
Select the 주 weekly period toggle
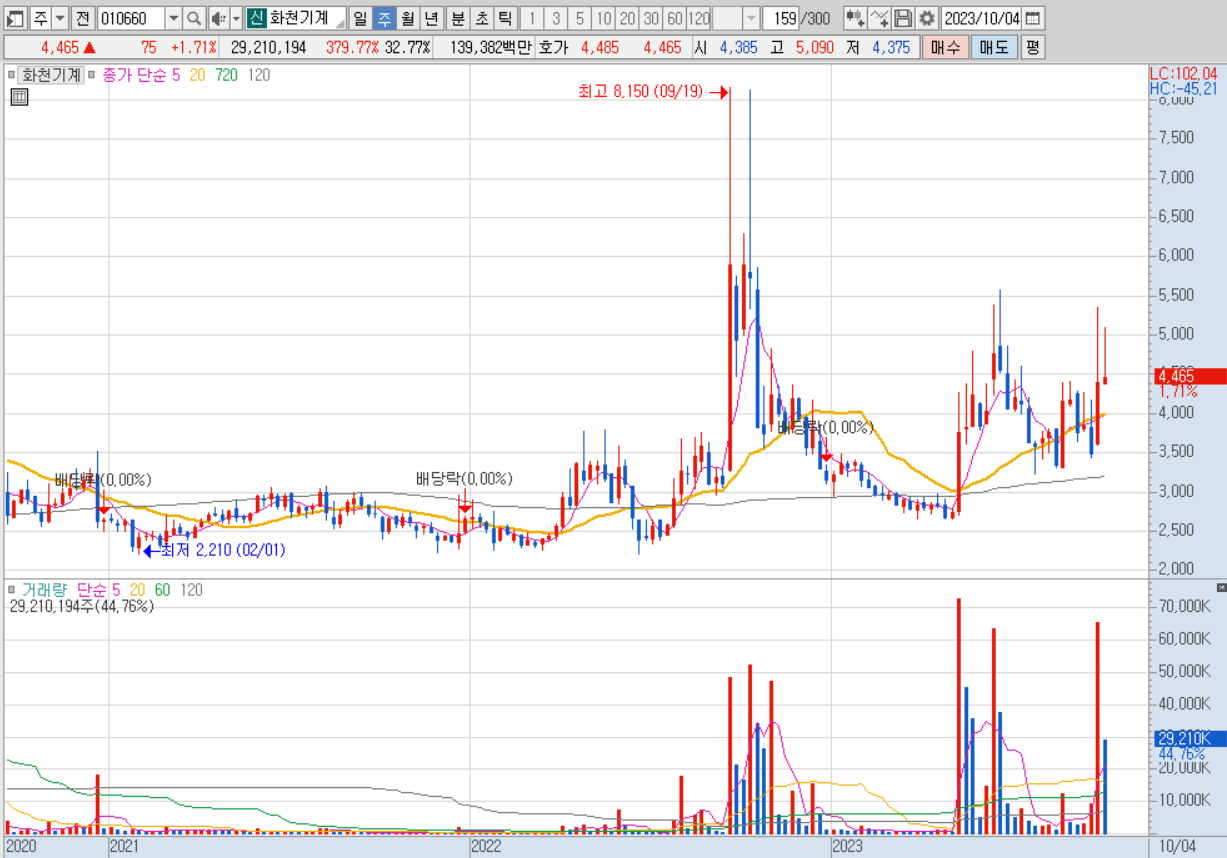click(384, 18)
